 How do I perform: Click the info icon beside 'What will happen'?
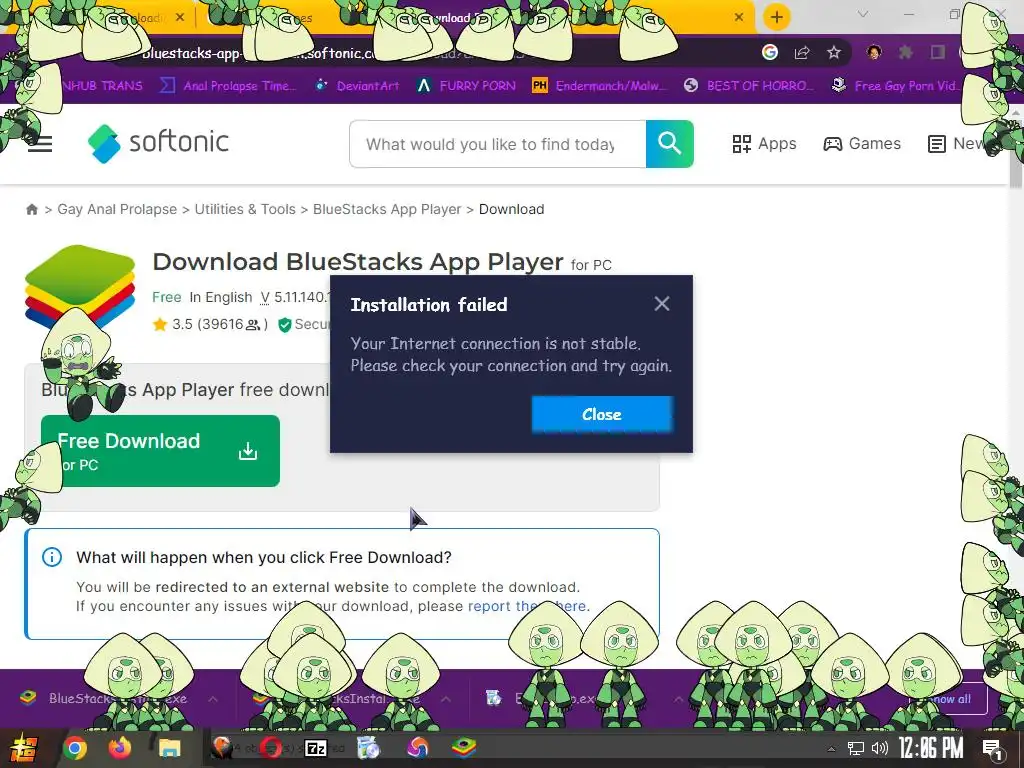[52, 557]
